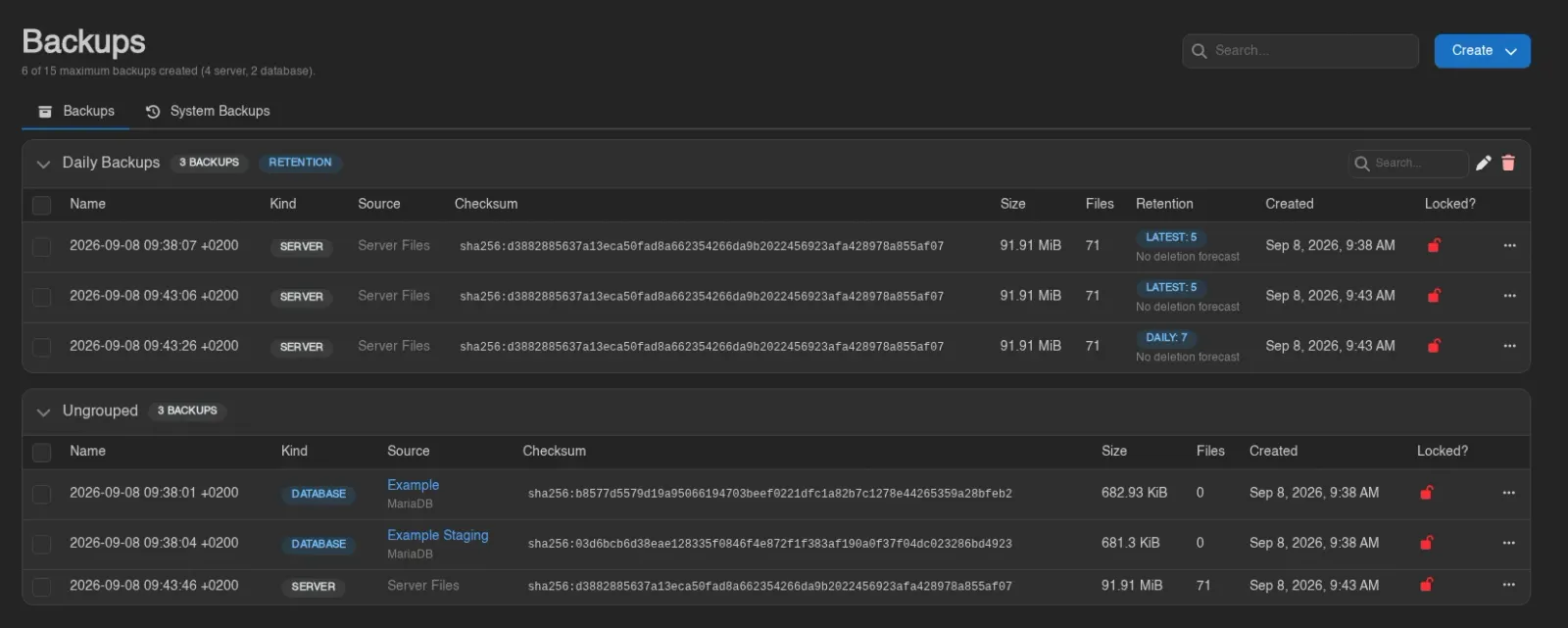The image size is (1568, 628).
Task: Check the box for backup 2026-09-08 09:43:26
Action: tap(42, 347)
